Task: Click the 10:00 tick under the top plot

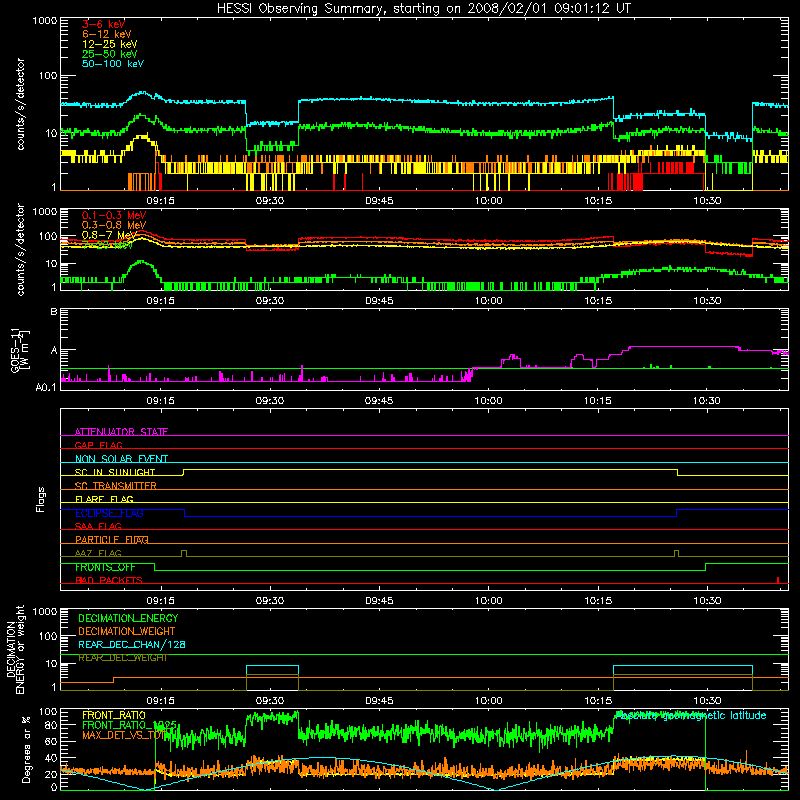Action: 489,201
